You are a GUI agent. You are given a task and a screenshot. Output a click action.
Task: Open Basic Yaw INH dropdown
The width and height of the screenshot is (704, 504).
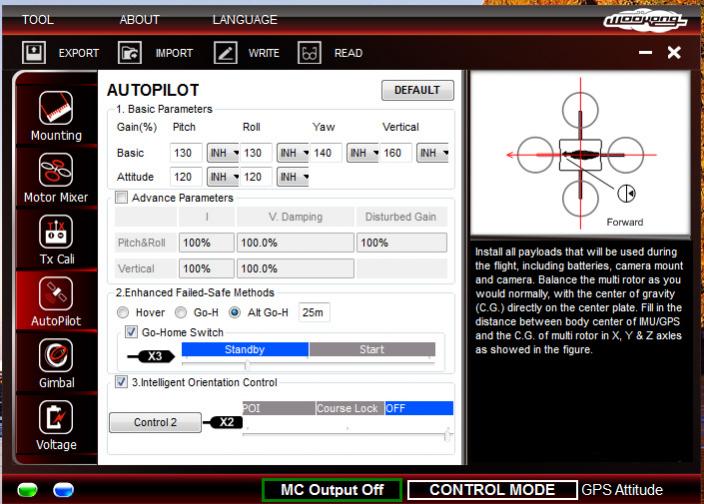tap(363, 153)
